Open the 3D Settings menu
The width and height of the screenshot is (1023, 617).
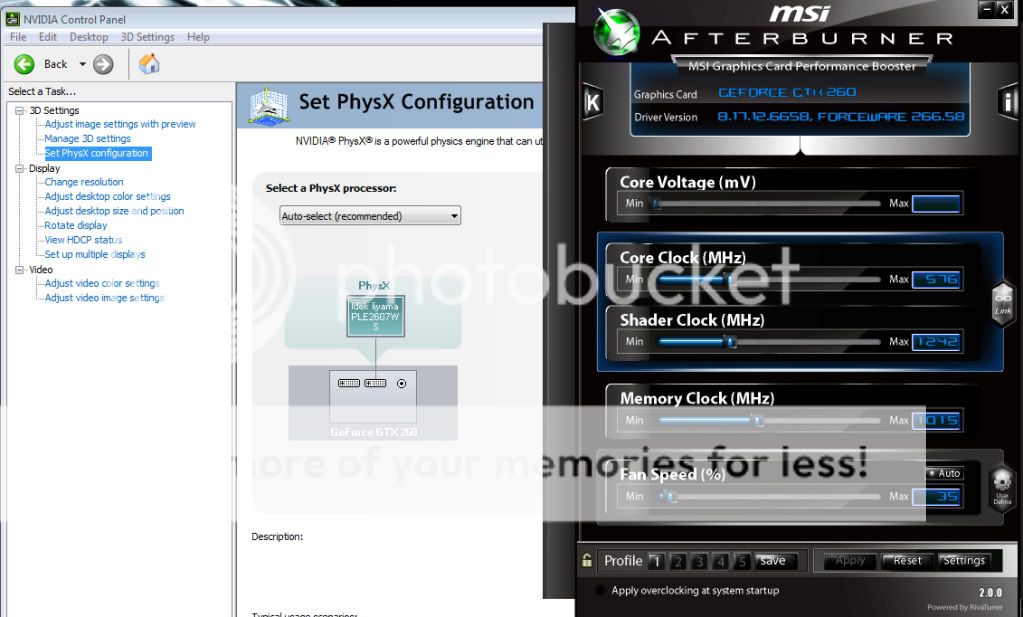147,37
